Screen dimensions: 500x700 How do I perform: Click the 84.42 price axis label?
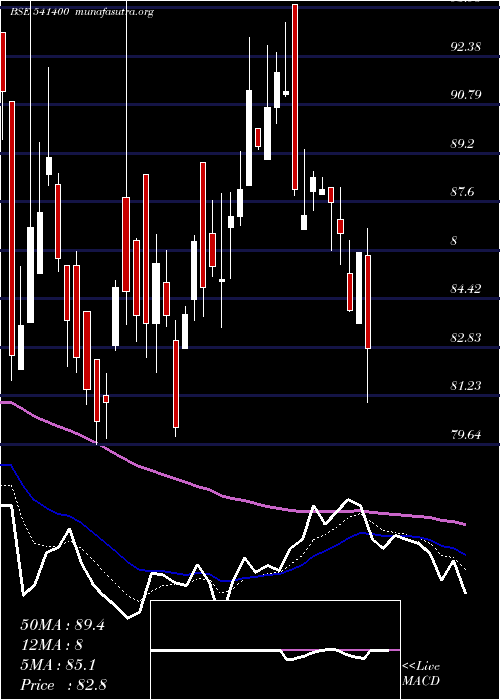466,288
